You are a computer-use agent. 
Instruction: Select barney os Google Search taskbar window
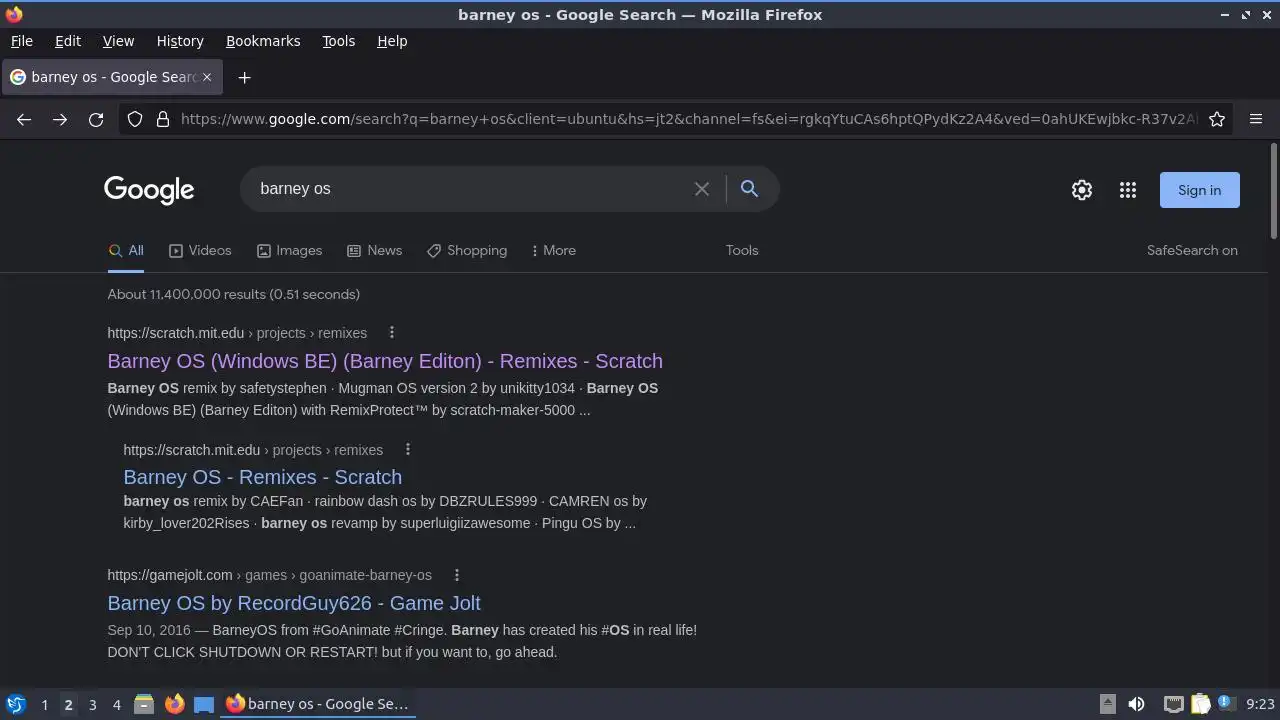[x=317, y=704]
